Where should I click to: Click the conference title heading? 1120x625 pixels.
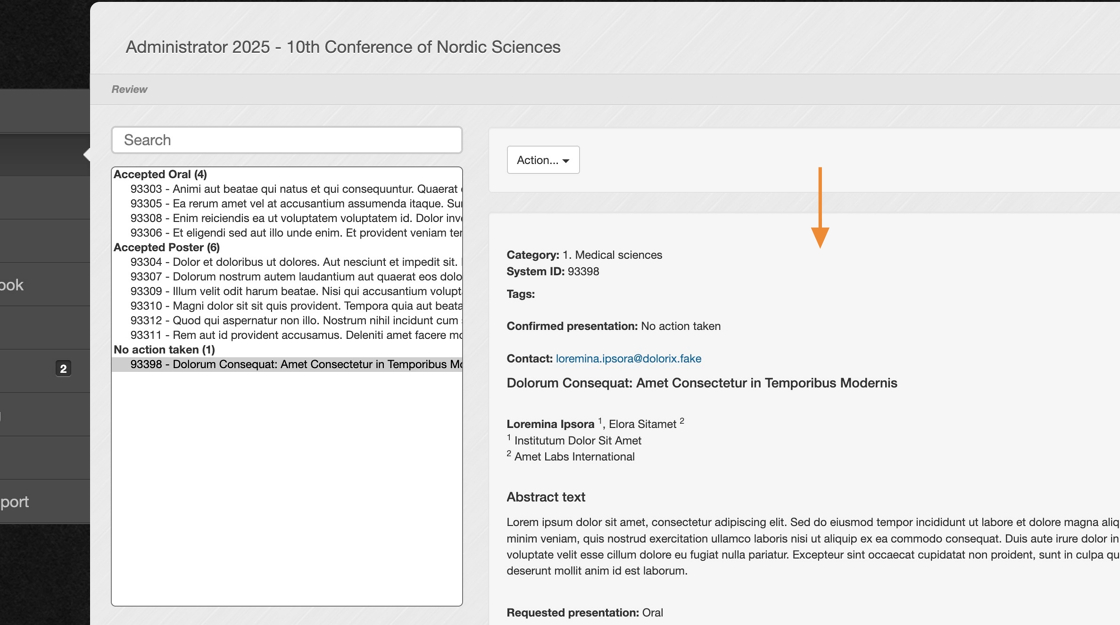pos(343,47)
